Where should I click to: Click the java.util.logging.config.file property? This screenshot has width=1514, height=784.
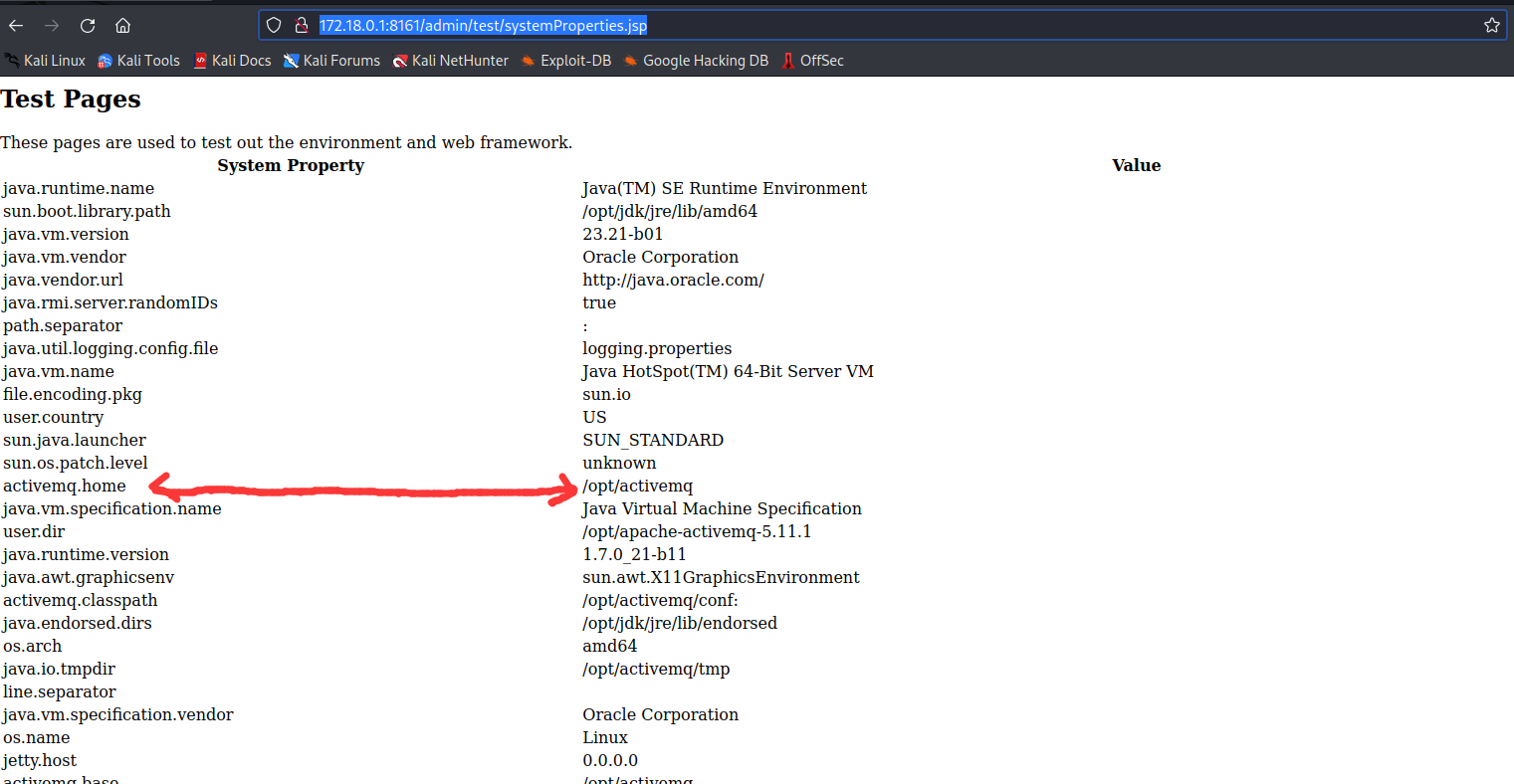[x=110, y=348]
